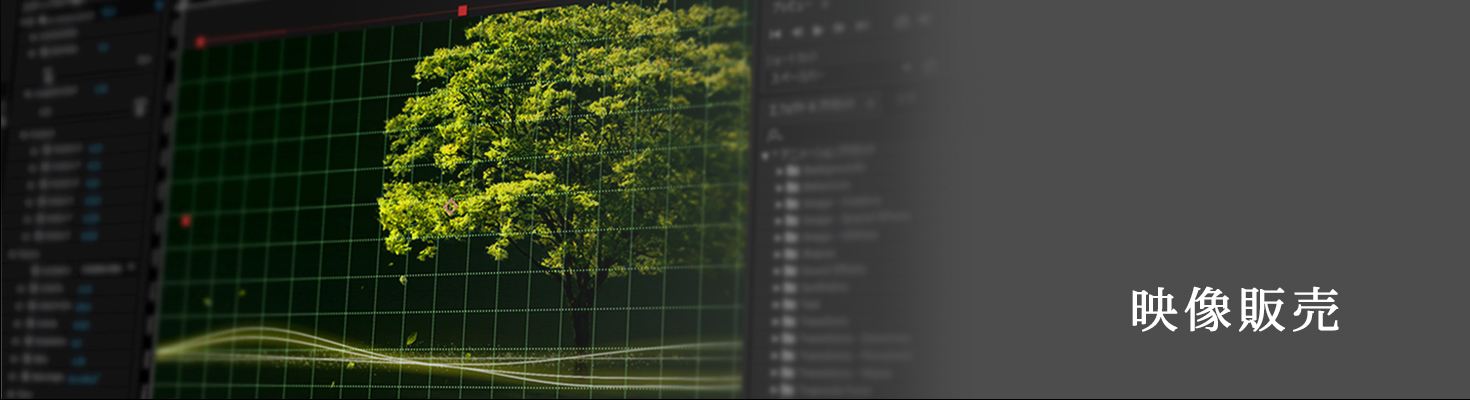Open the preview panel tab

(790, 5)
